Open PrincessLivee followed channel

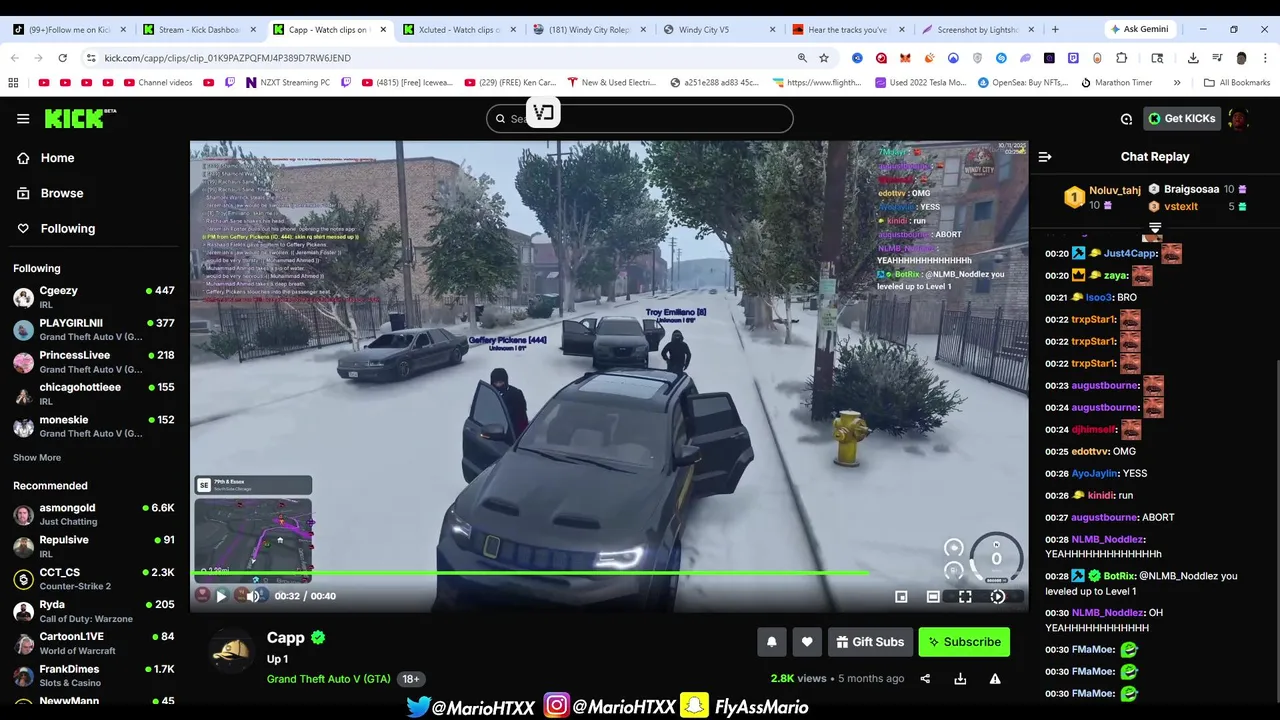pyautogui.click(x=94, y=362)
